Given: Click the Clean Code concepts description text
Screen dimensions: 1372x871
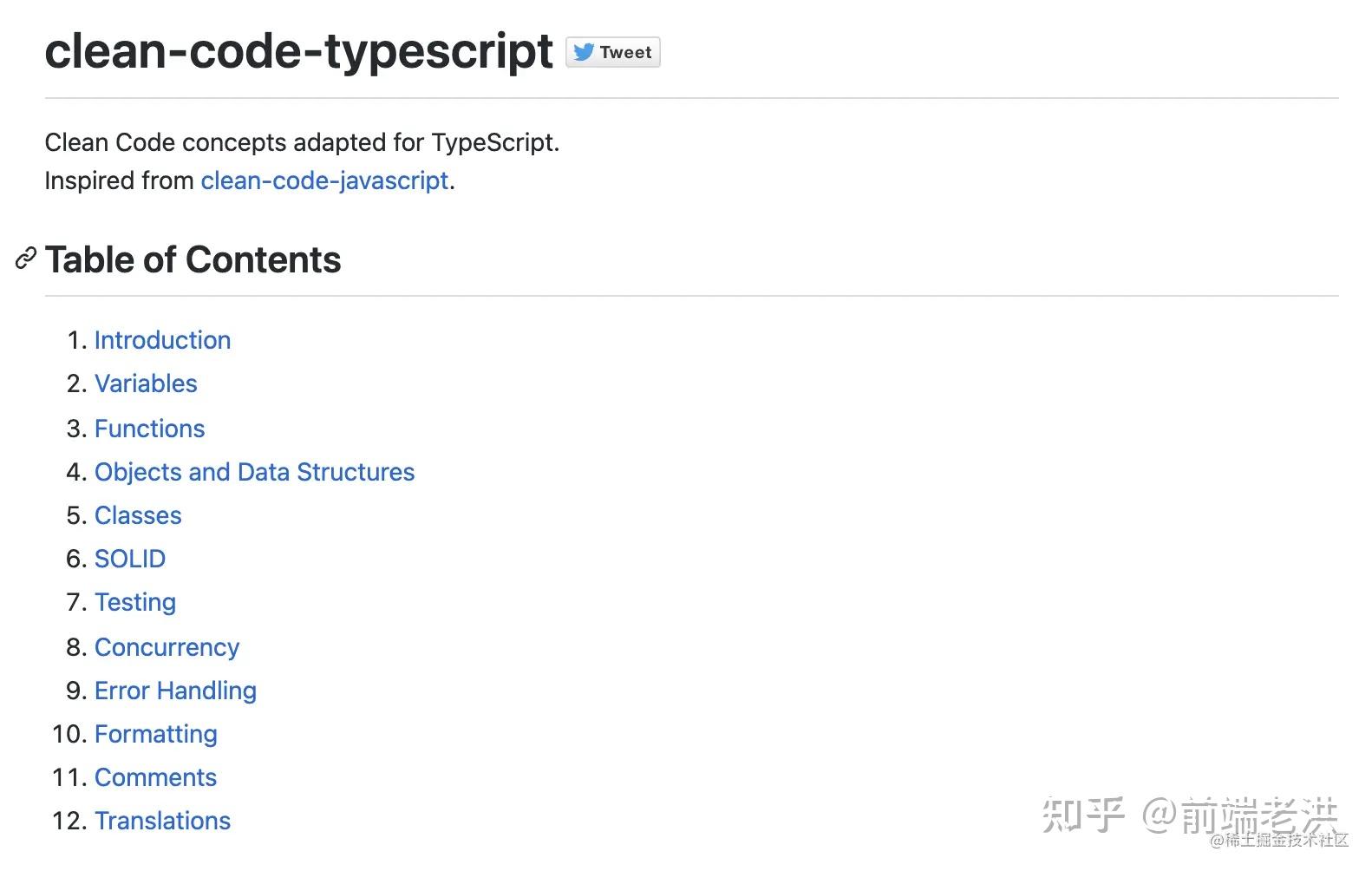Looking at the screenshot, I should point(302,142).
